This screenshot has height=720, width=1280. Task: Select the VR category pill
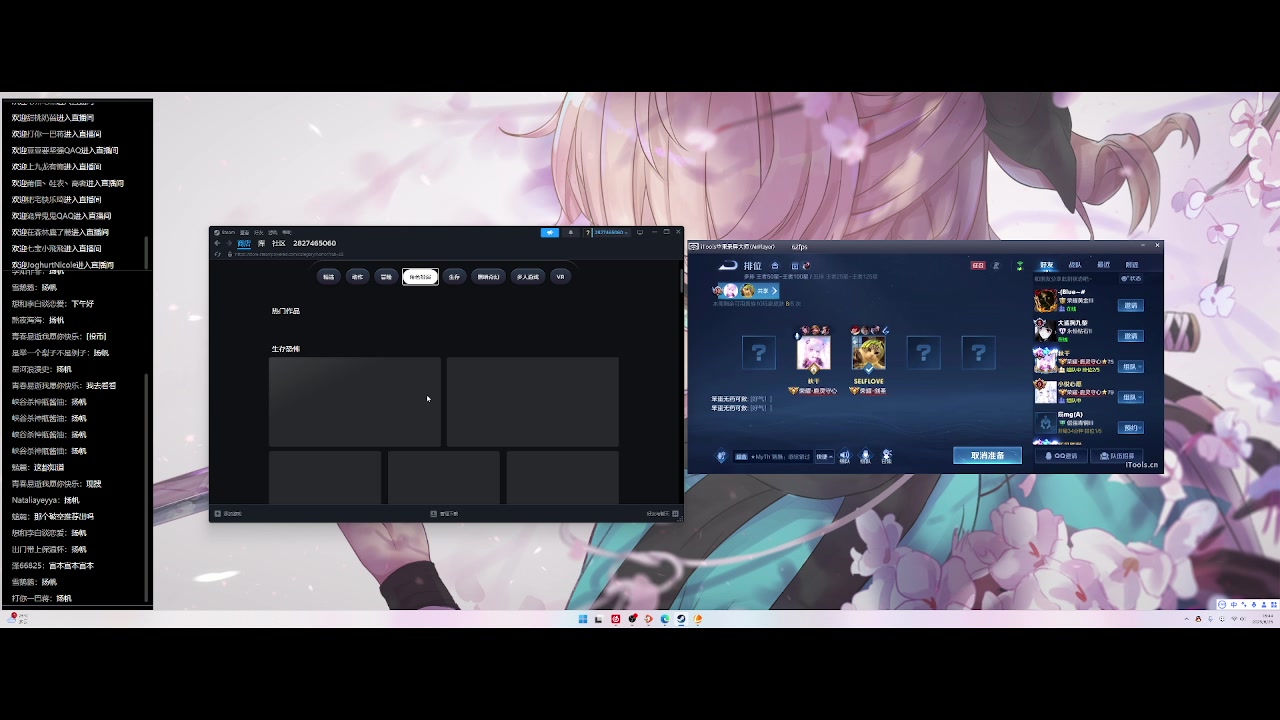point(560,277)
